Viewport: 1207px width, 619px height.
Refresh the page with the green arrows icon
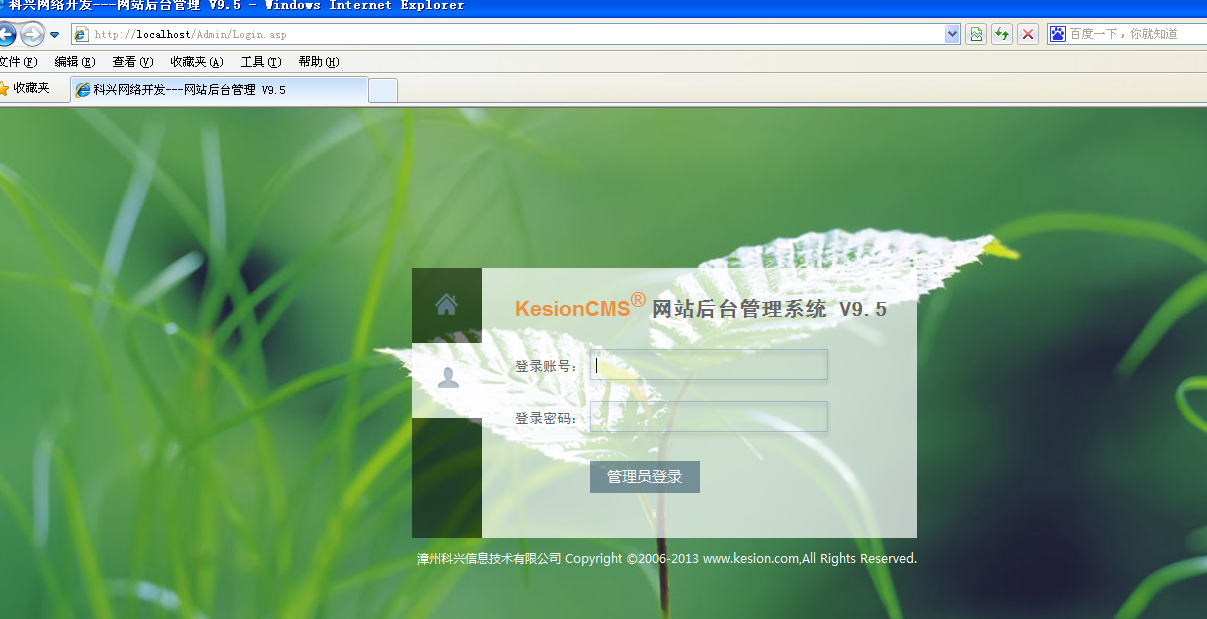point(1001,33)
